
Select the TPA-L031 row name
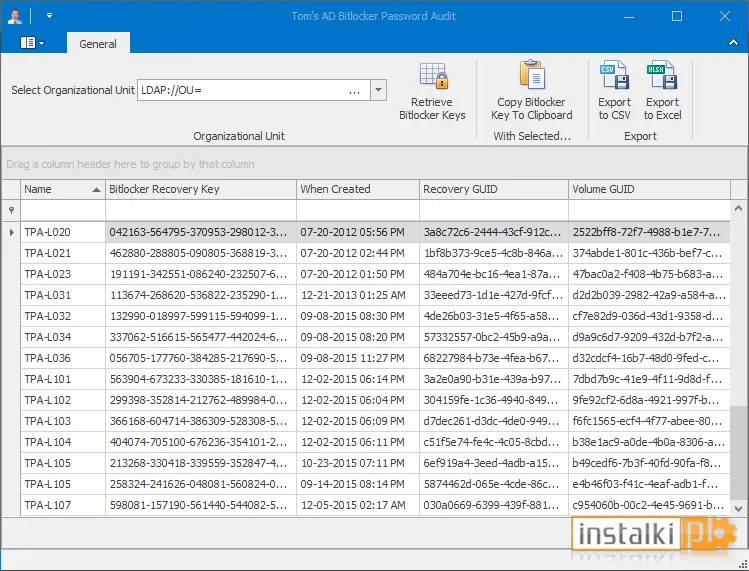[63, 295]
